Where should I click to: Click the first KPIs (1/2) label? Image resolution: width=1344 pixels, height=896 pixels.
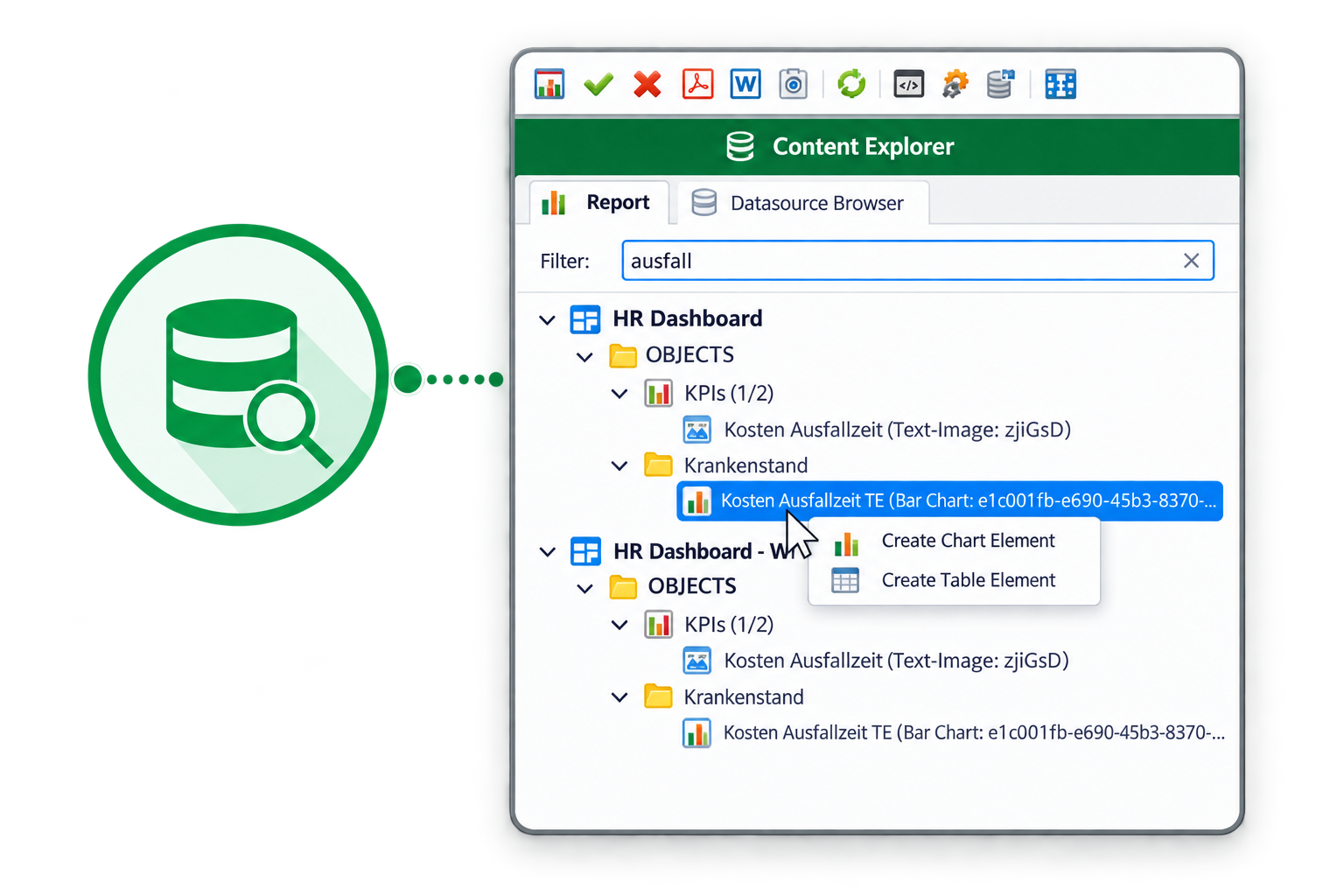pyautogui.click(x=729, y=393)
